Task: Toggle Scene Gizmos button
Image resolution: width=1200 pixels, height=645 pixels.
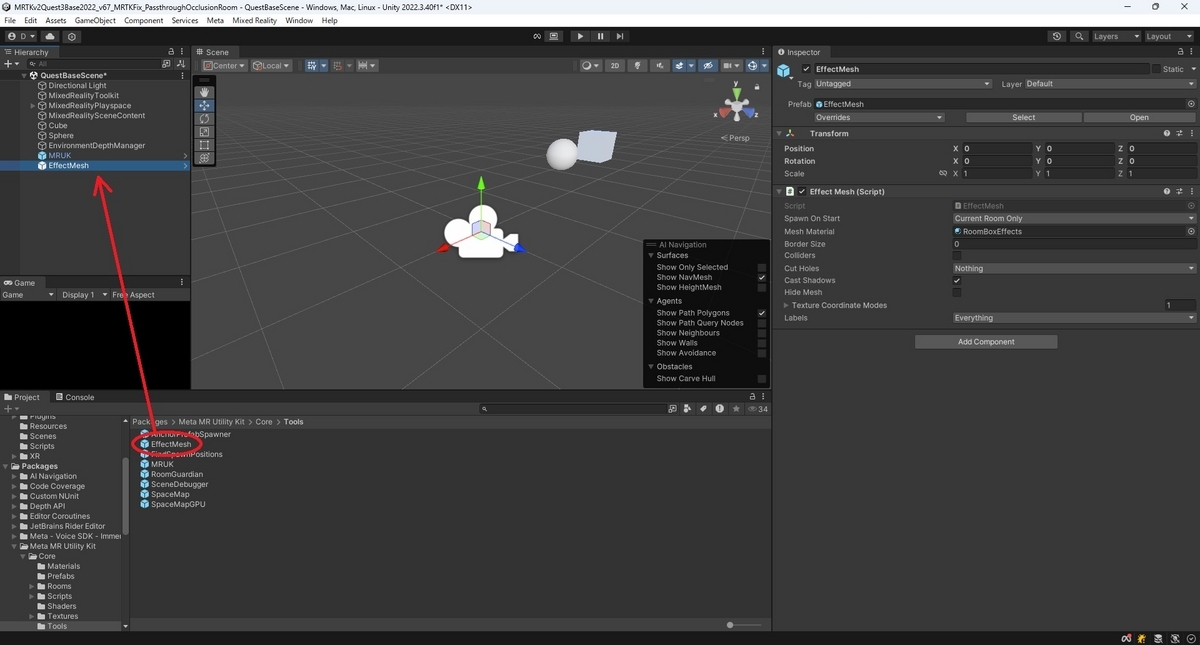Action: 752,66
